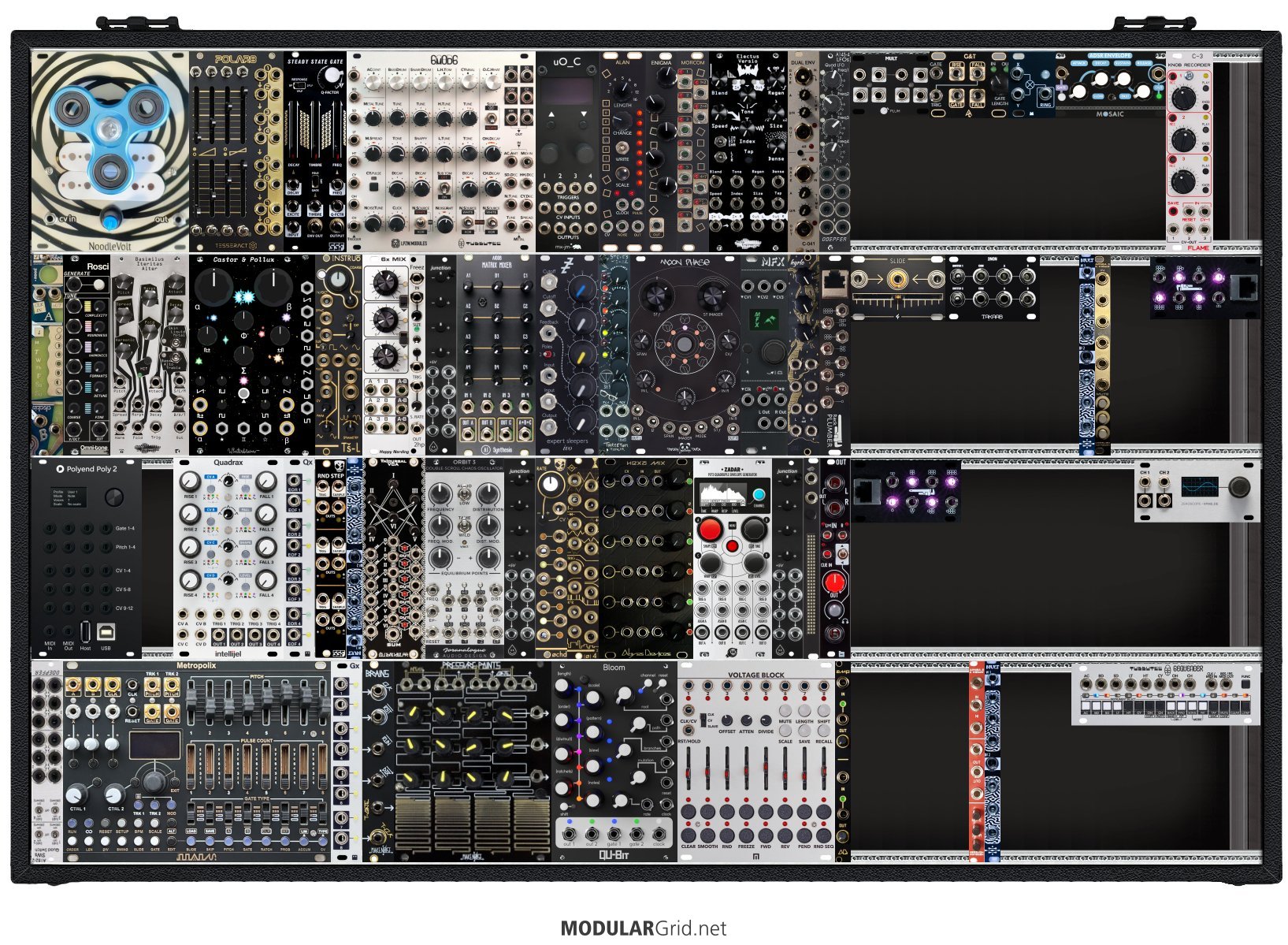Screen dimensions: 1288x945
Task: Click the RISE 1 knob on Quadrax
Action: click(190, 482)
